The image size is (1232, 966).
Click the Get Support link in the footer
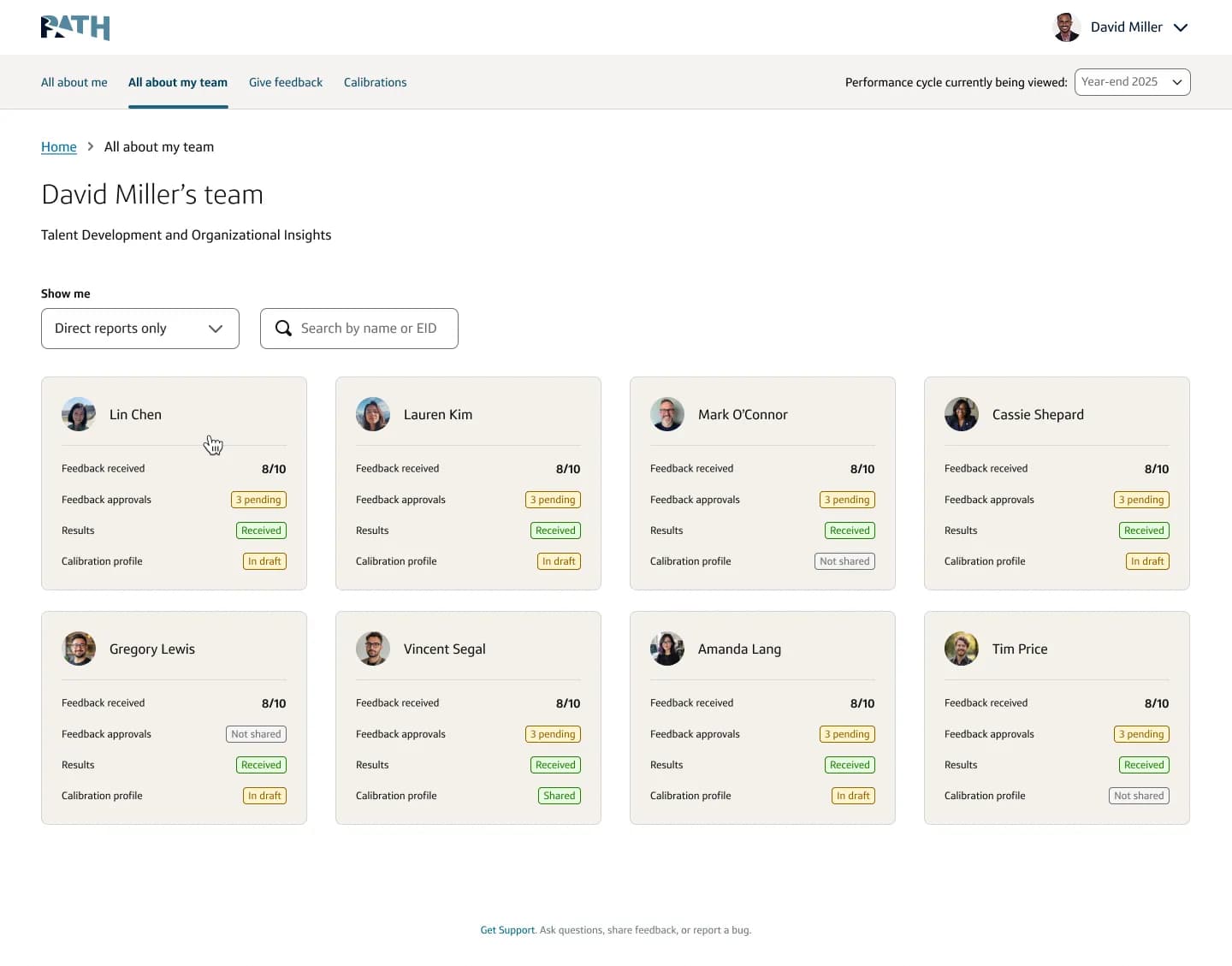click(507, 930)
